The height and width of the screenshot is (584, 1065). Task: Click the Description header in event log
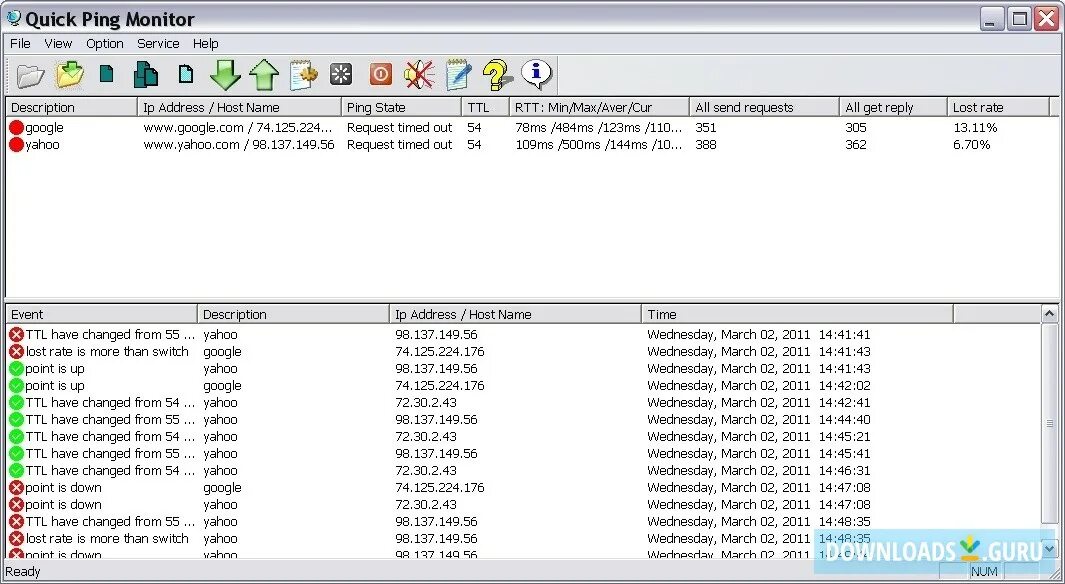pyautogui.click(x=293, y=314)
